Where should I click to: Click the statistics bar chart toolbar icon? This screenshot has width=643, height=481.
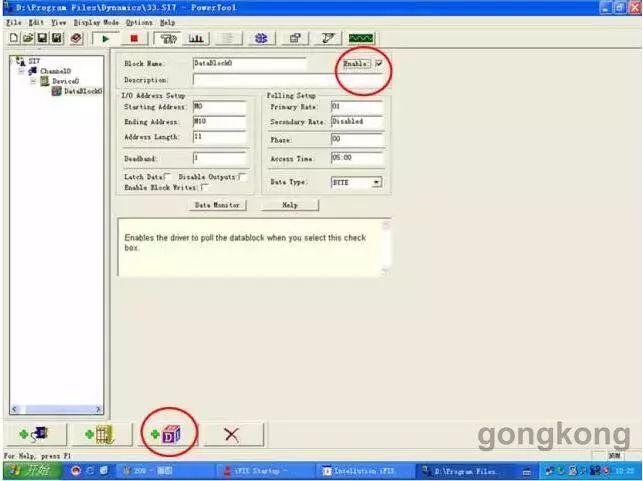(197, 38)
